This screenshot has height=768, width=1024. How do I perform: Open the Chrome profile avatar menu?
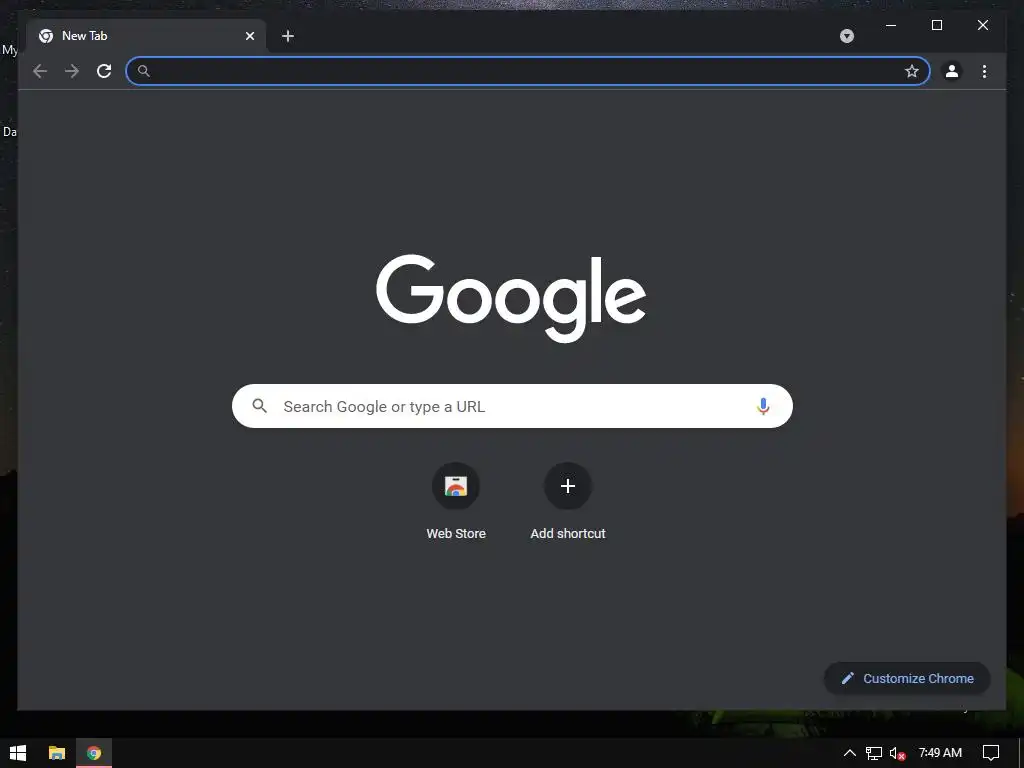952,71
